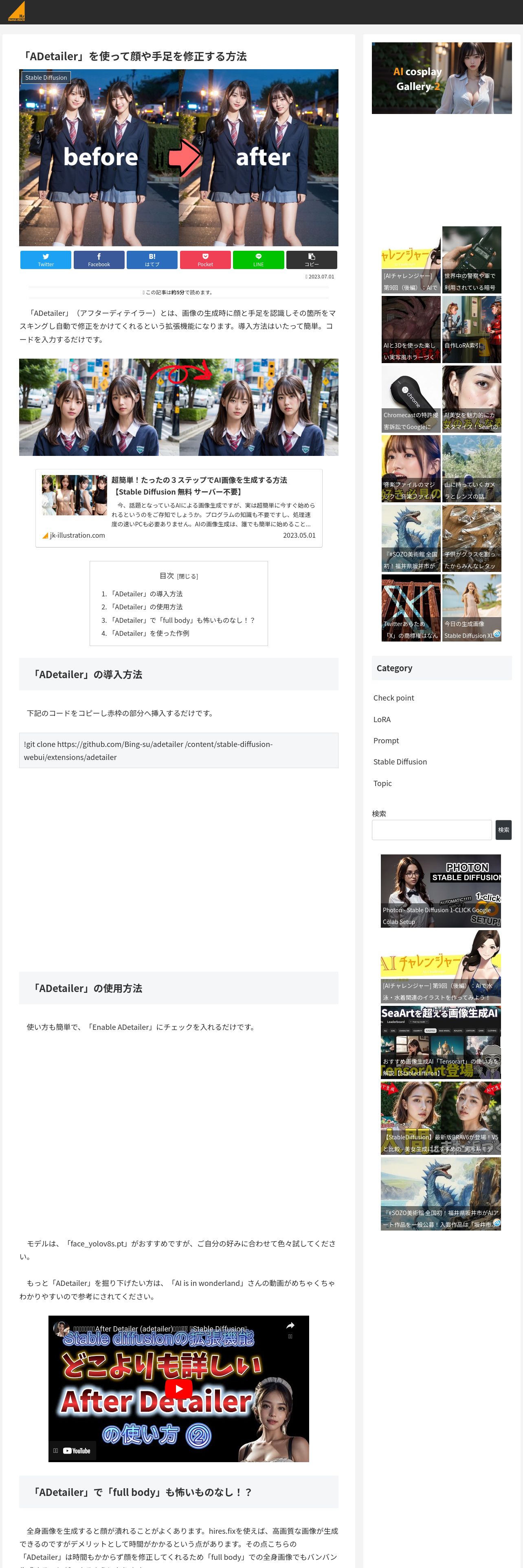This screenshot has height=1568, width=523.
Task: Open the 山に持っていくカメラ grid thumbnail
Action: pos(472,469)
